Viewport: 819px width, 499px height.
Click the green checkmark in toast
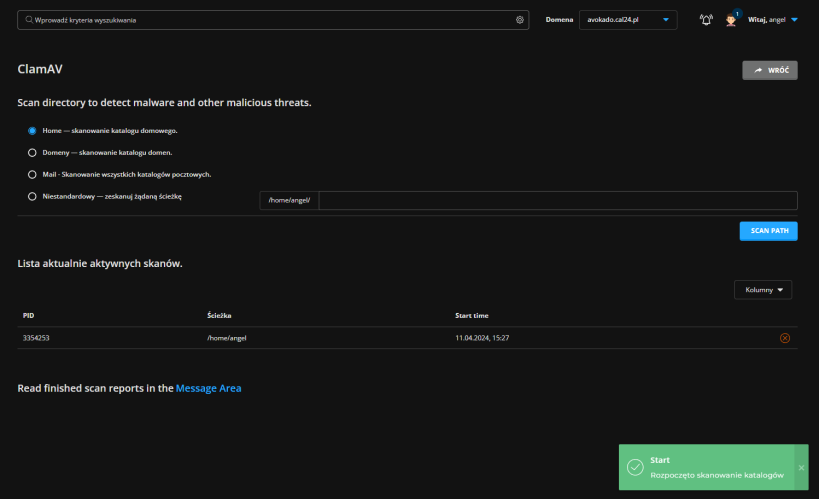[635, 467]
